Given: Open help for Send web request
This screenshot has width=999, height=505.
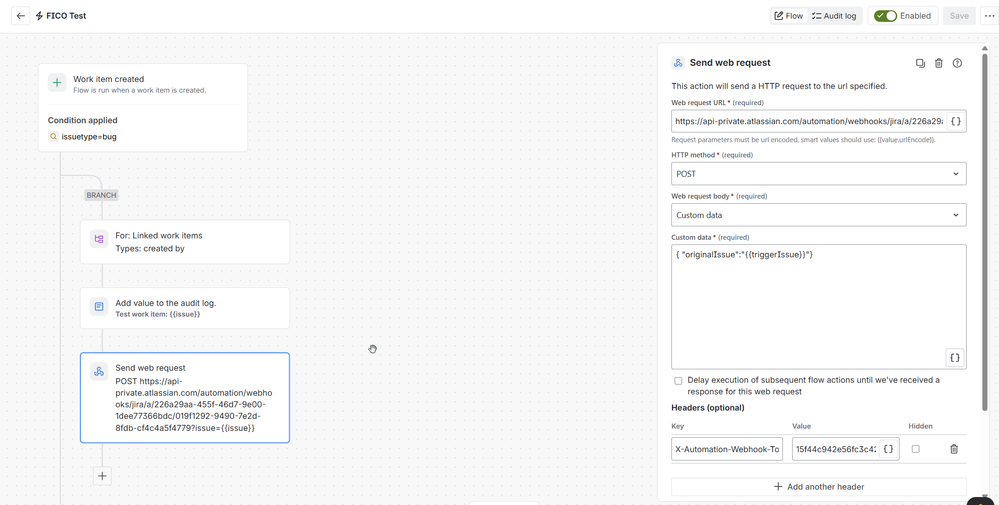Looking at the screenshot, I should pyautogui.click(x=957, y=63).
